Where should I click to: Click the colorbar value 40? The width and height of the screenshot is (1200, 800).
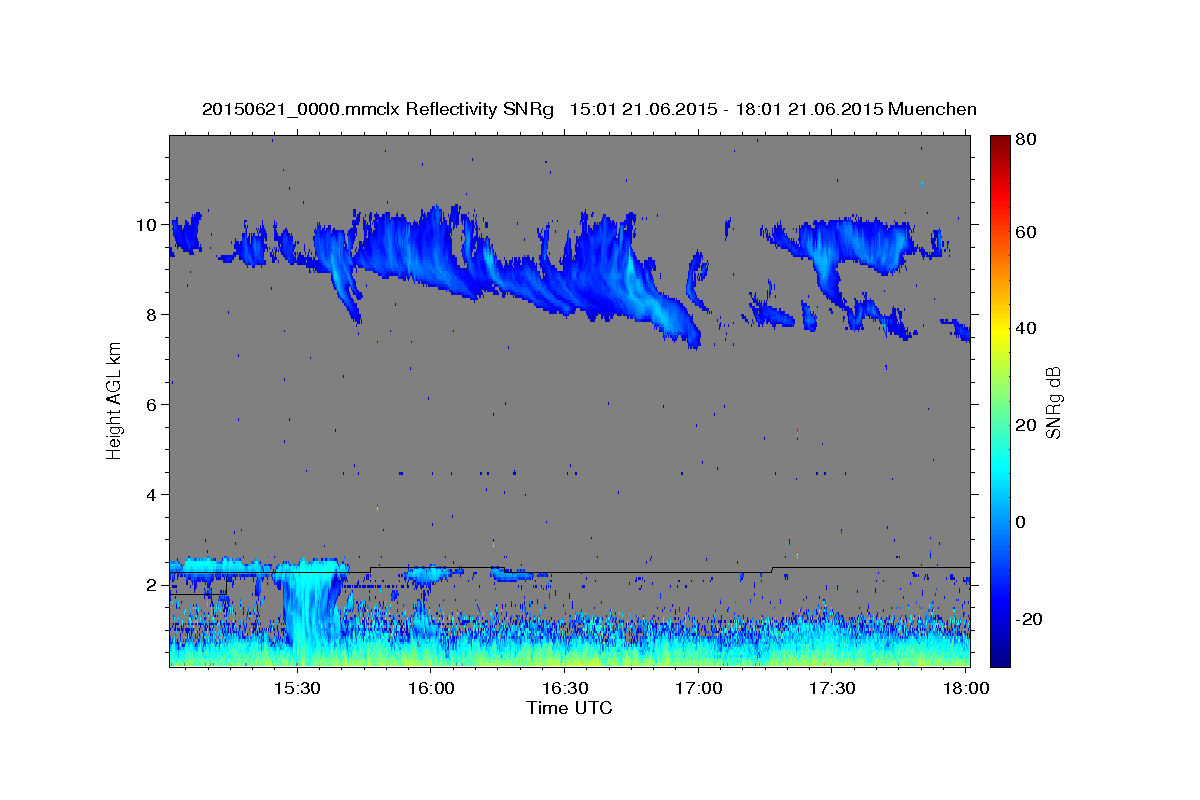pos(1028,328)
